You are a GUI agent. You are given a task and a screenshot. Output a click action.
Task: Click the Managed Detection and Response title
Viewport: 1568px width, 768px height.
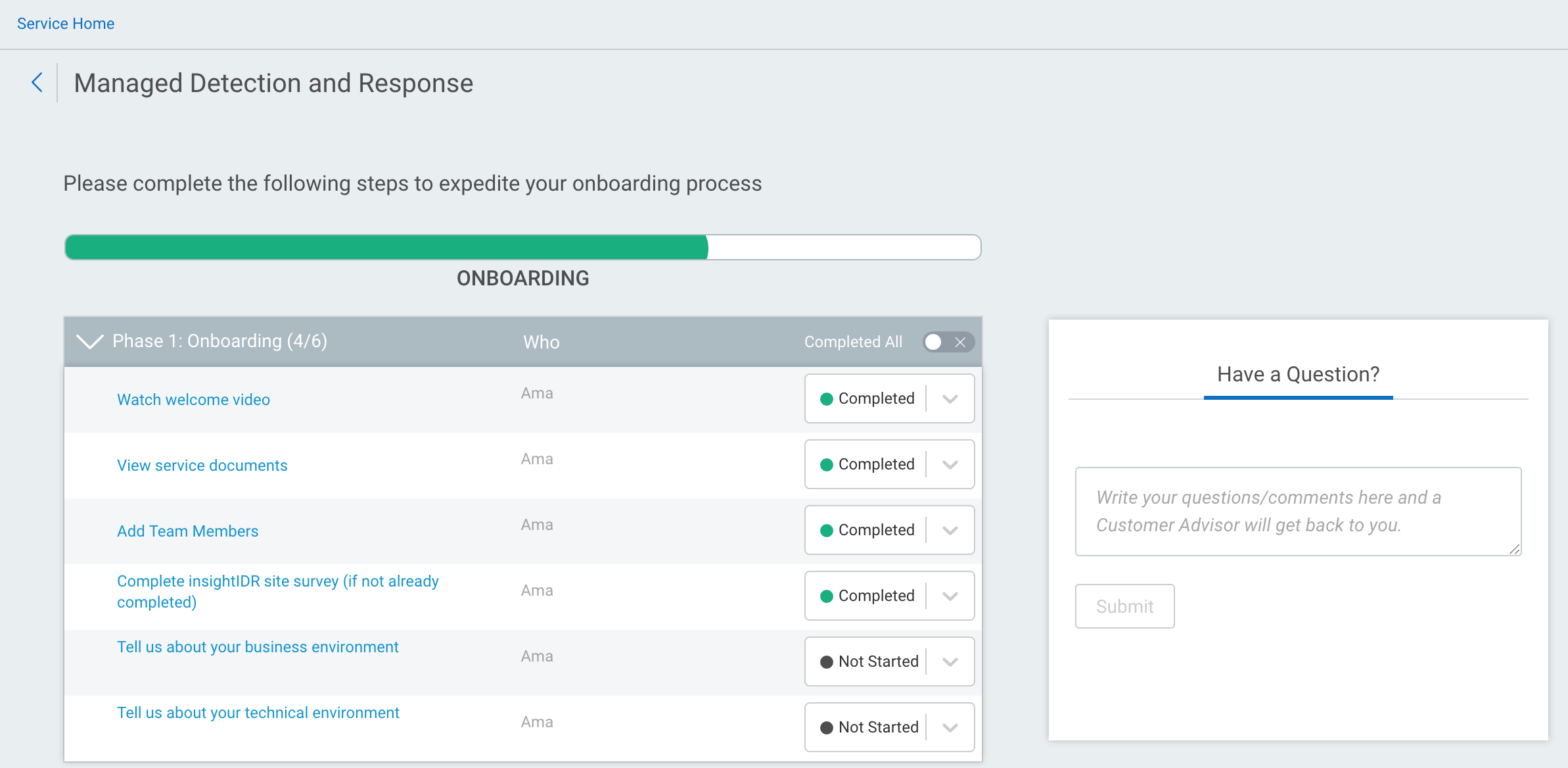tap(273, 84)
